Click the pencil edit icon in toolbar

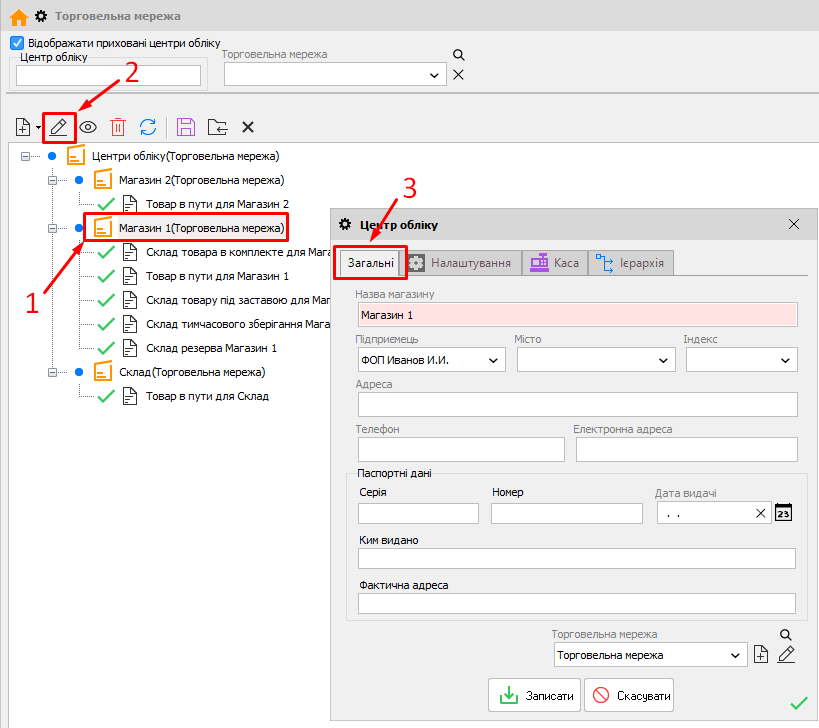59,127
